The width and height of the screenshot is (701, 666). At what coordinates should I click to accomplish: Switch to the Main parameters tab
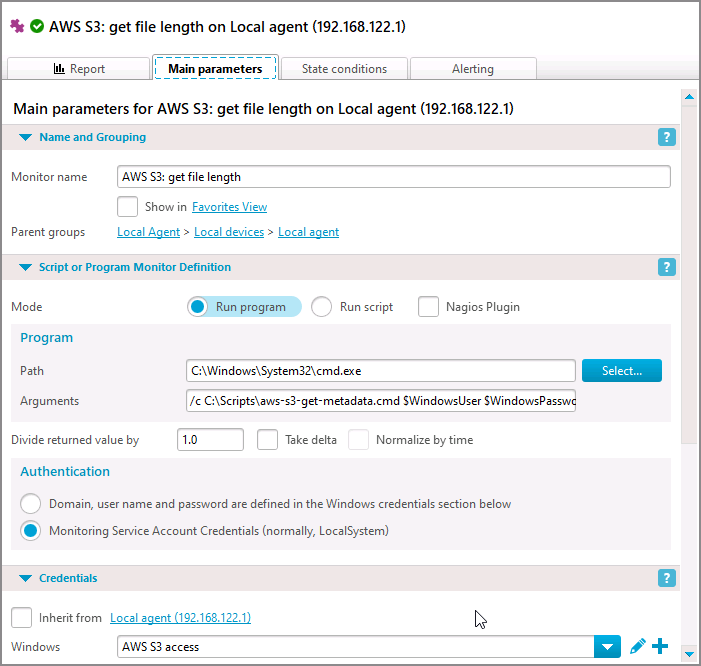pos(215,68)
